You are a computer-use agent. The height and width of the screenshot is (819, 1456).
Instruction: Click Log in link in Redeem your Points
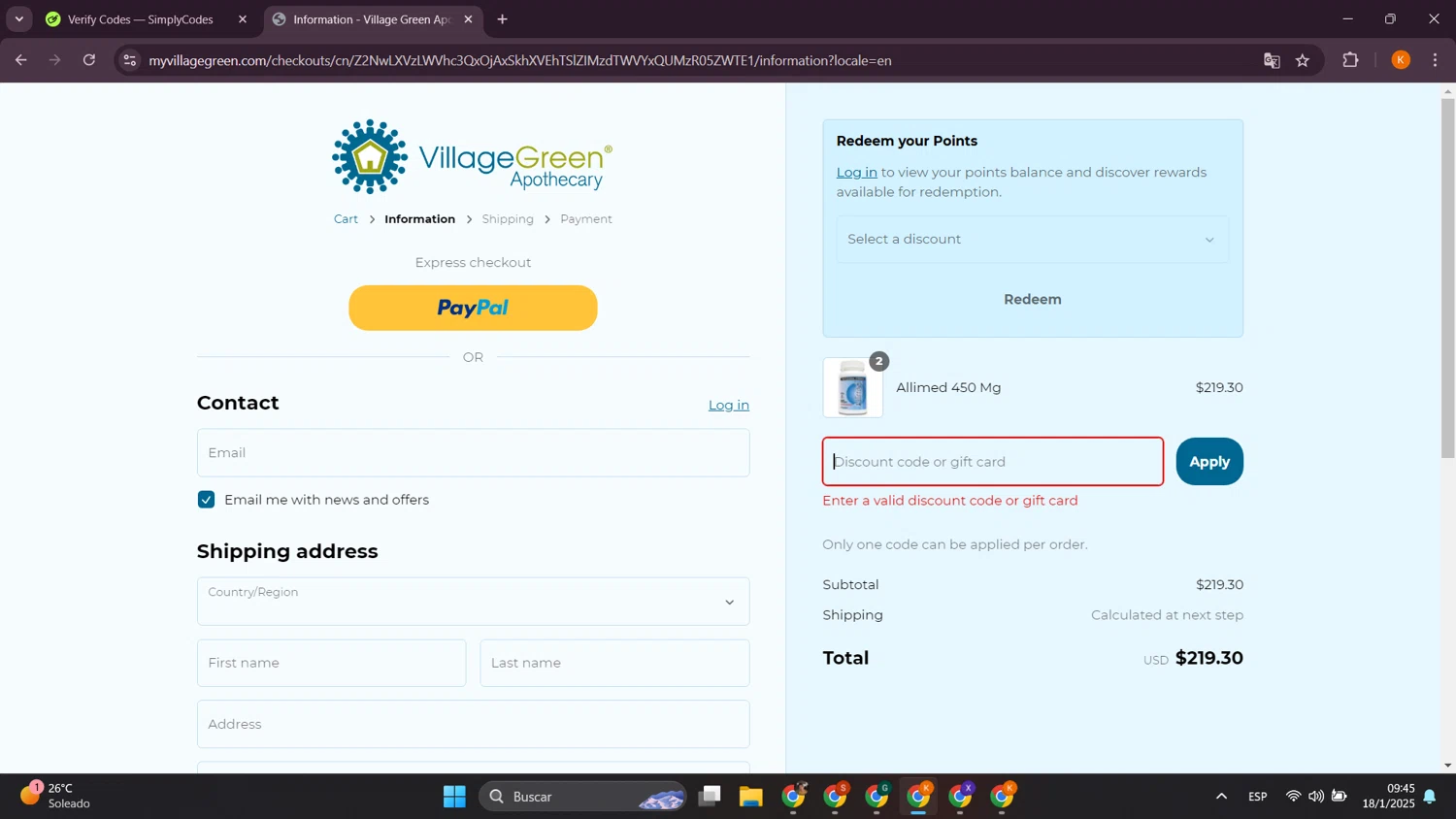pyautogui.click(x=856, y=173)
